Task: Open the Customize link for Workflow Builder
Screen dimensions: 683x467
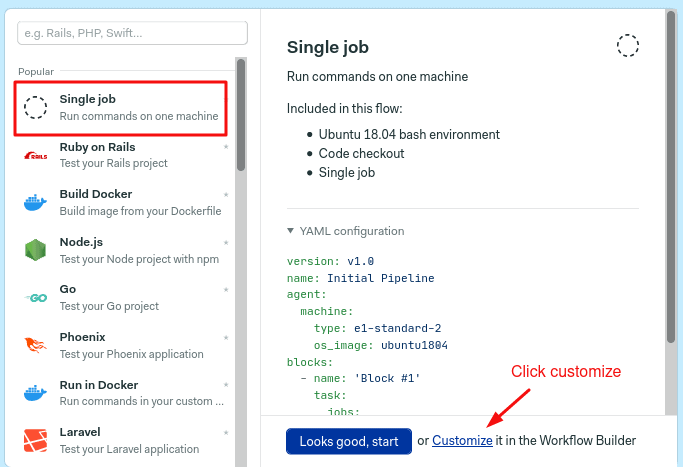Action: coord(462,441)
